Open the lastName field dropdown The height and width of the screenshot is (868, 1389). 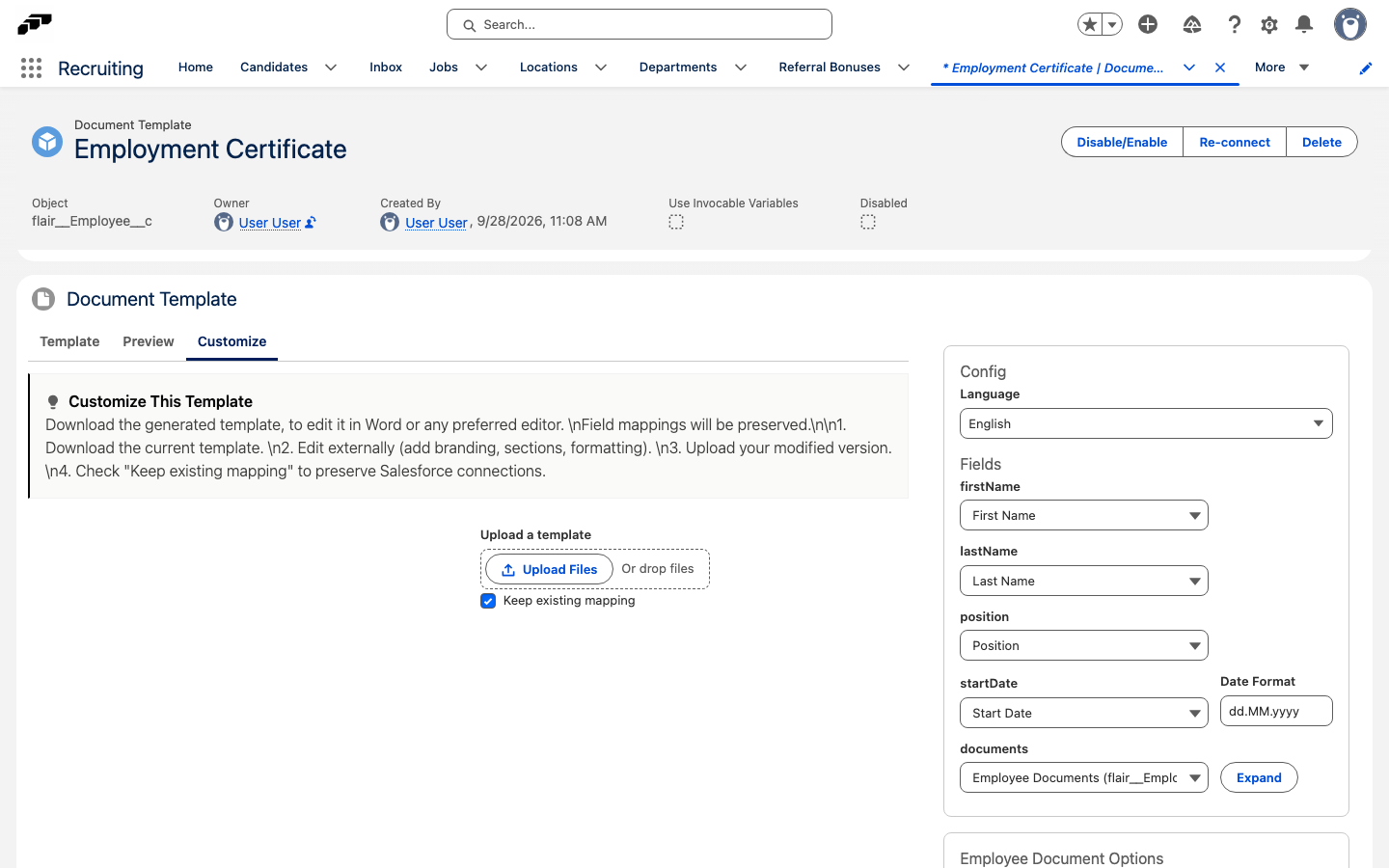pos(1084,581)
